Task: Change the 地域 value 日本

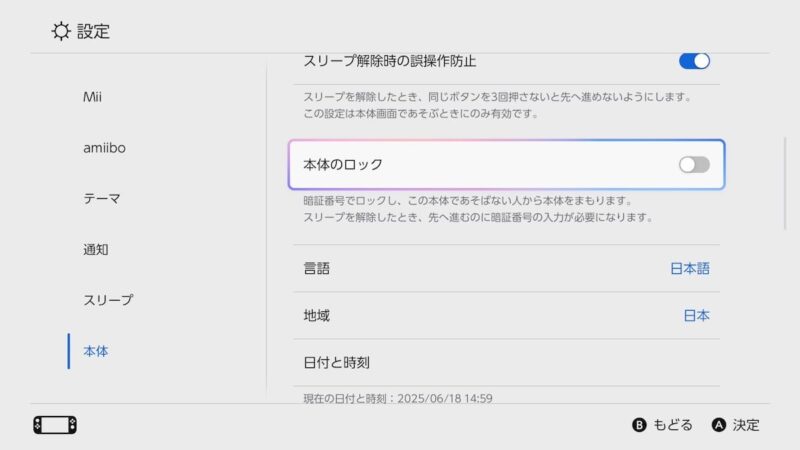Action: tap(696, 316)
